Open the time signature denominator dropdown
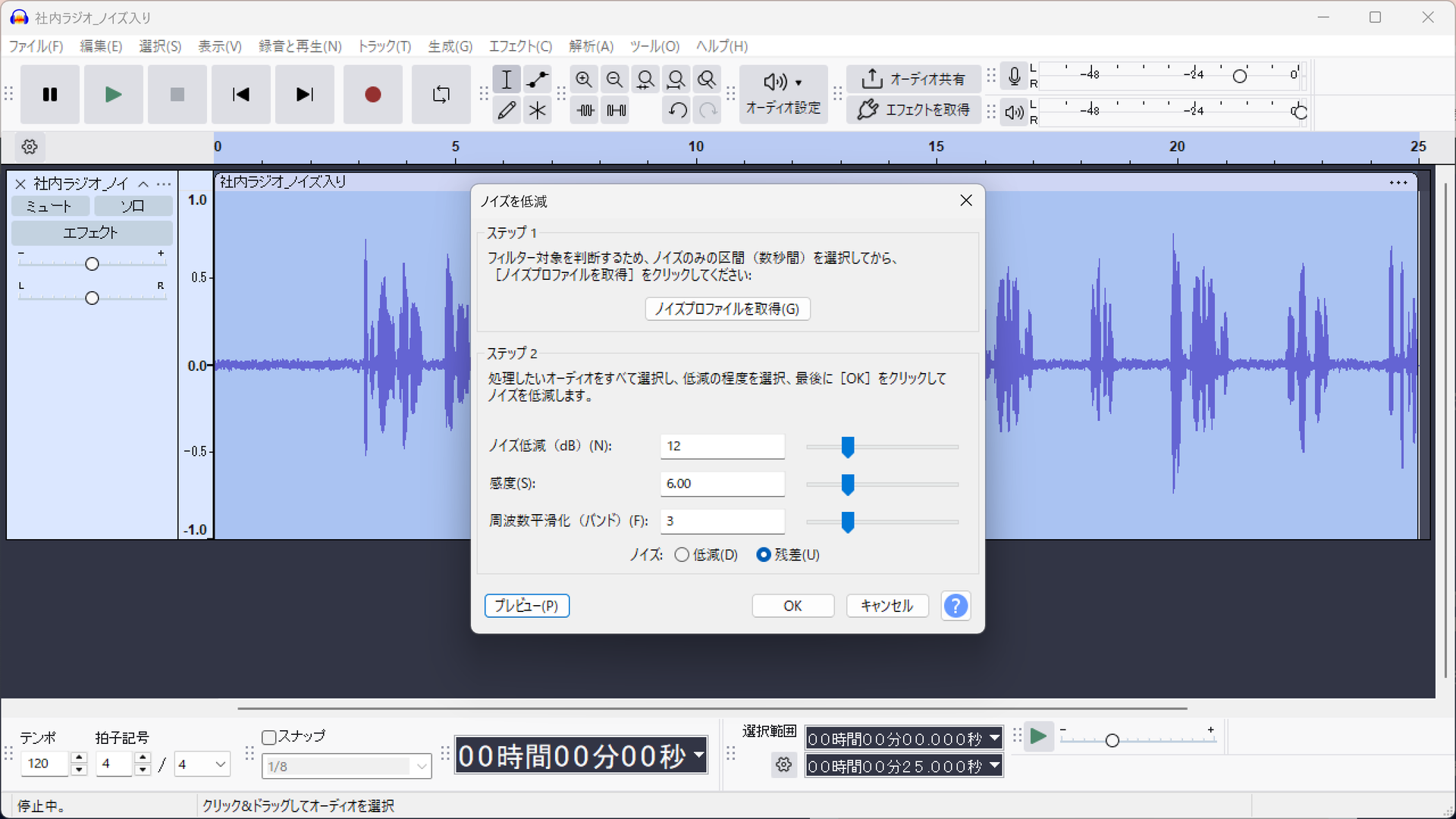The height and width of the screenshot is (819, 1456). point(202,764)
